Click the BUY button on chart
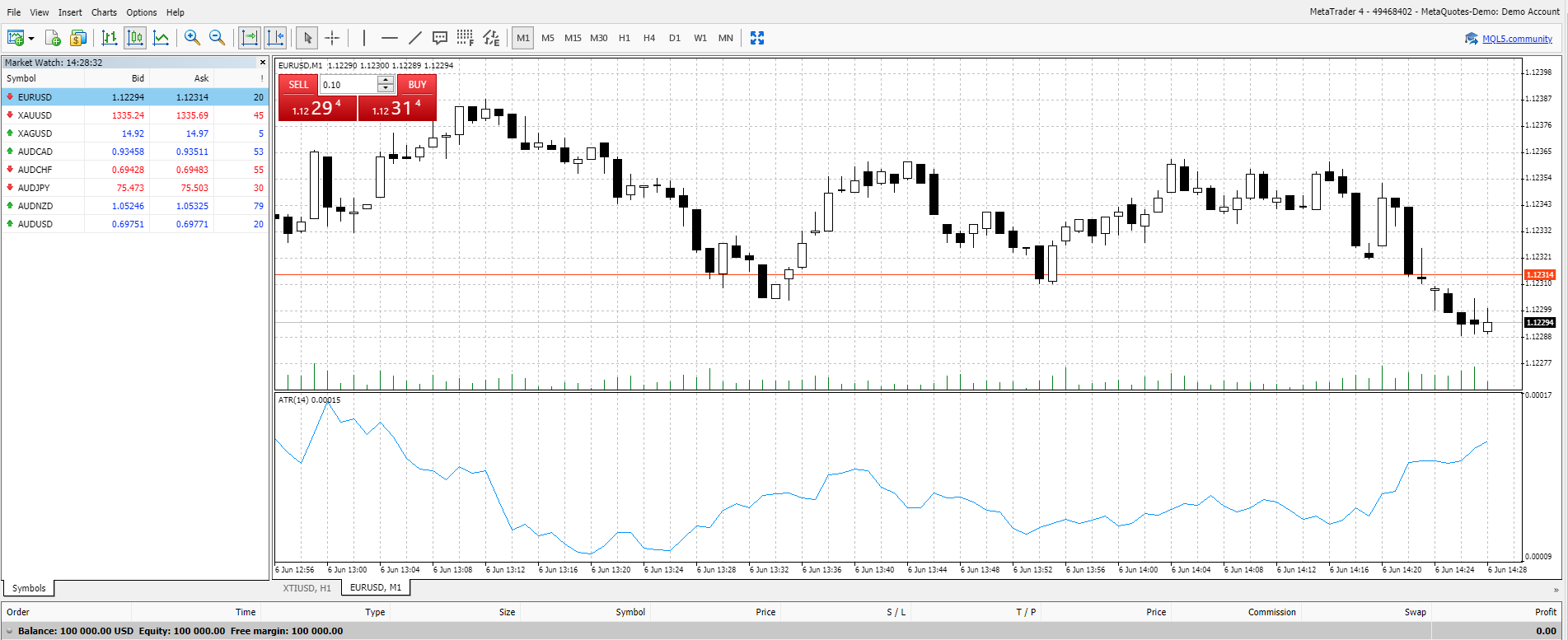This screenshot has height=640, width=1568. point(417,84)
